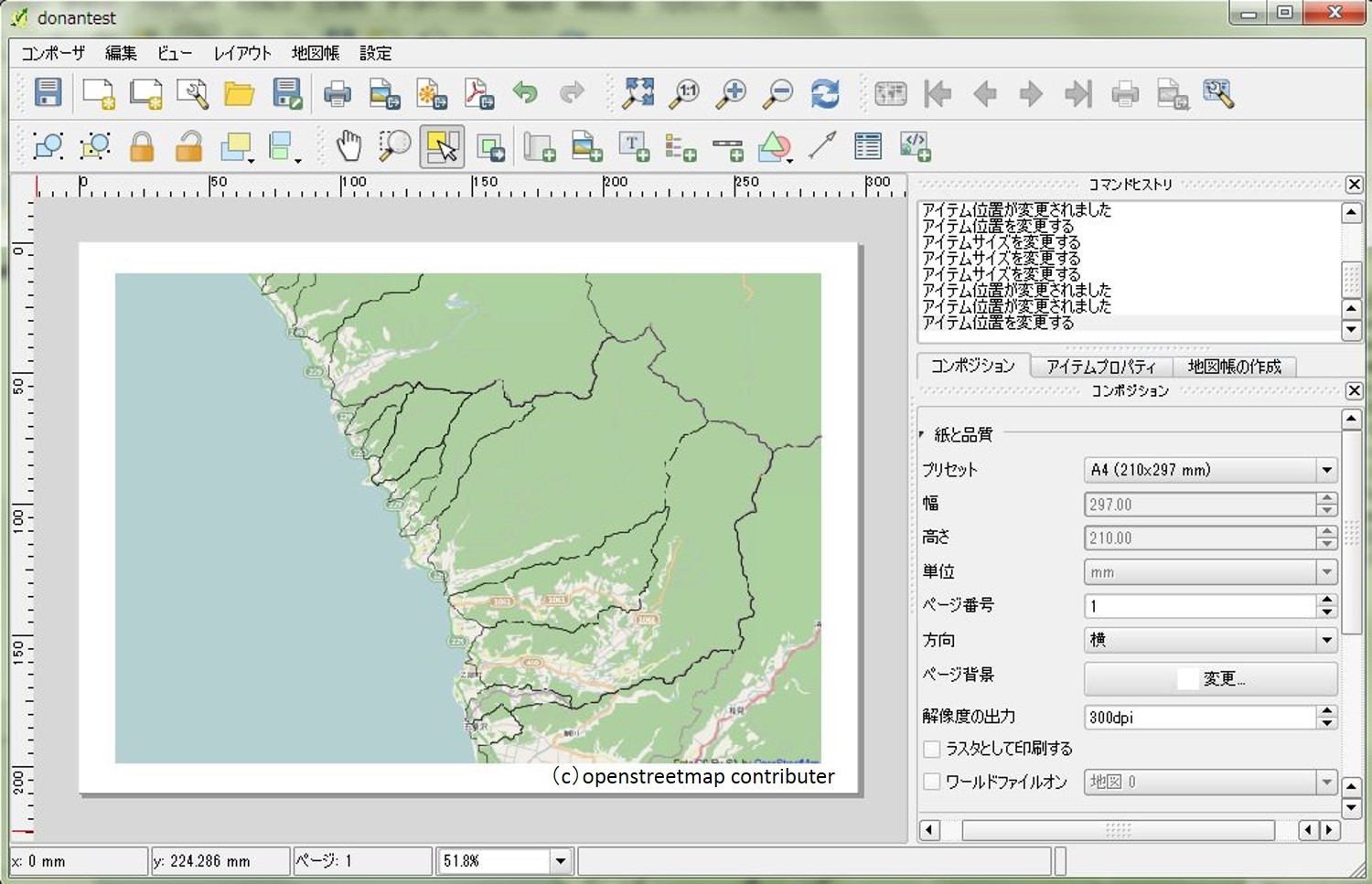Click the ページ背景 変更 button
1372x884 pixels.
[x=1211, y=678]
